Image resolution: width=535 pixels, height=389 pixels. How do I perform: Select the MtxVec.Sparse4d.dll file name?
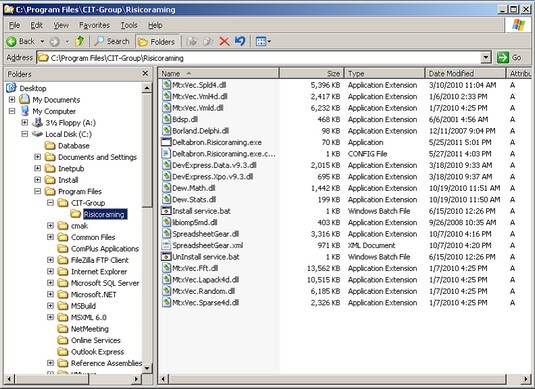(x=206, y=303)
